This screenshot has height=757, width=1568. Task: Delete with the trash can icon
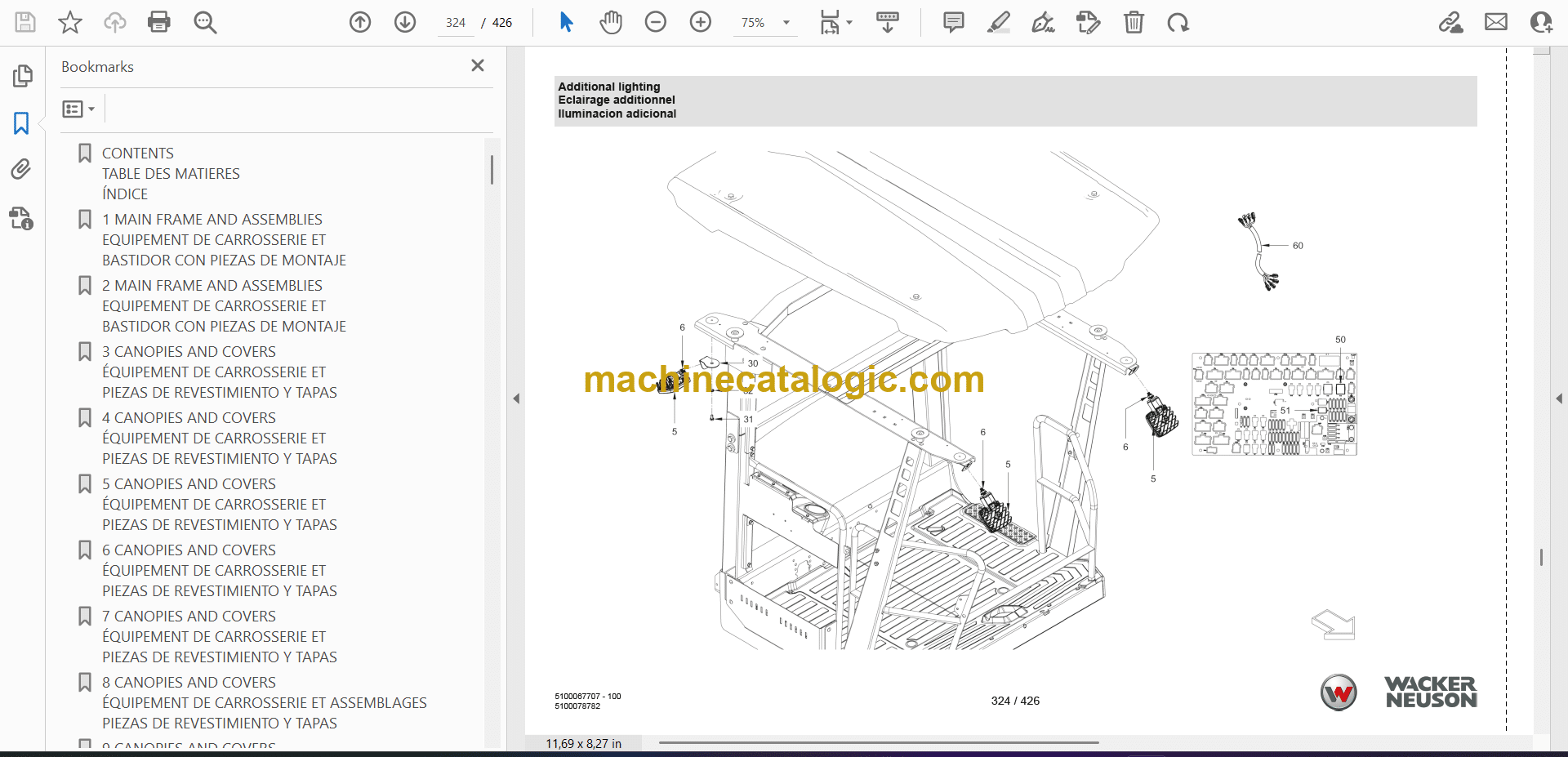[1134, 22]
